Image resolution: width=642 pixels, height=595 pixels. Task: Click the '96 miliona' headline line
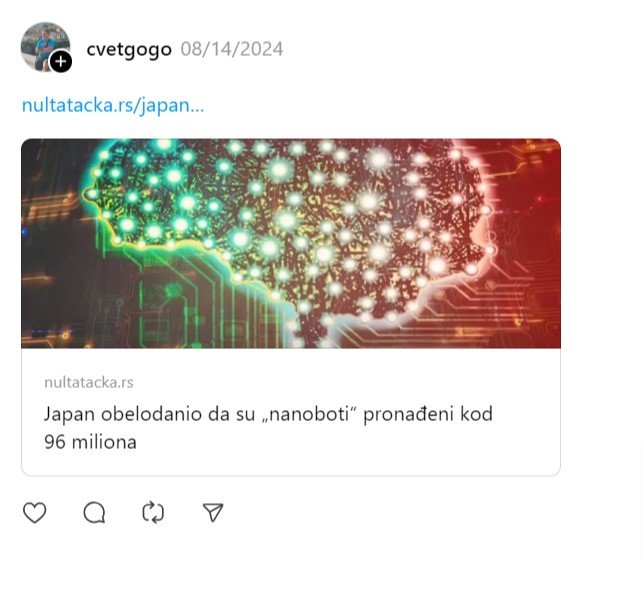[90, 442]
